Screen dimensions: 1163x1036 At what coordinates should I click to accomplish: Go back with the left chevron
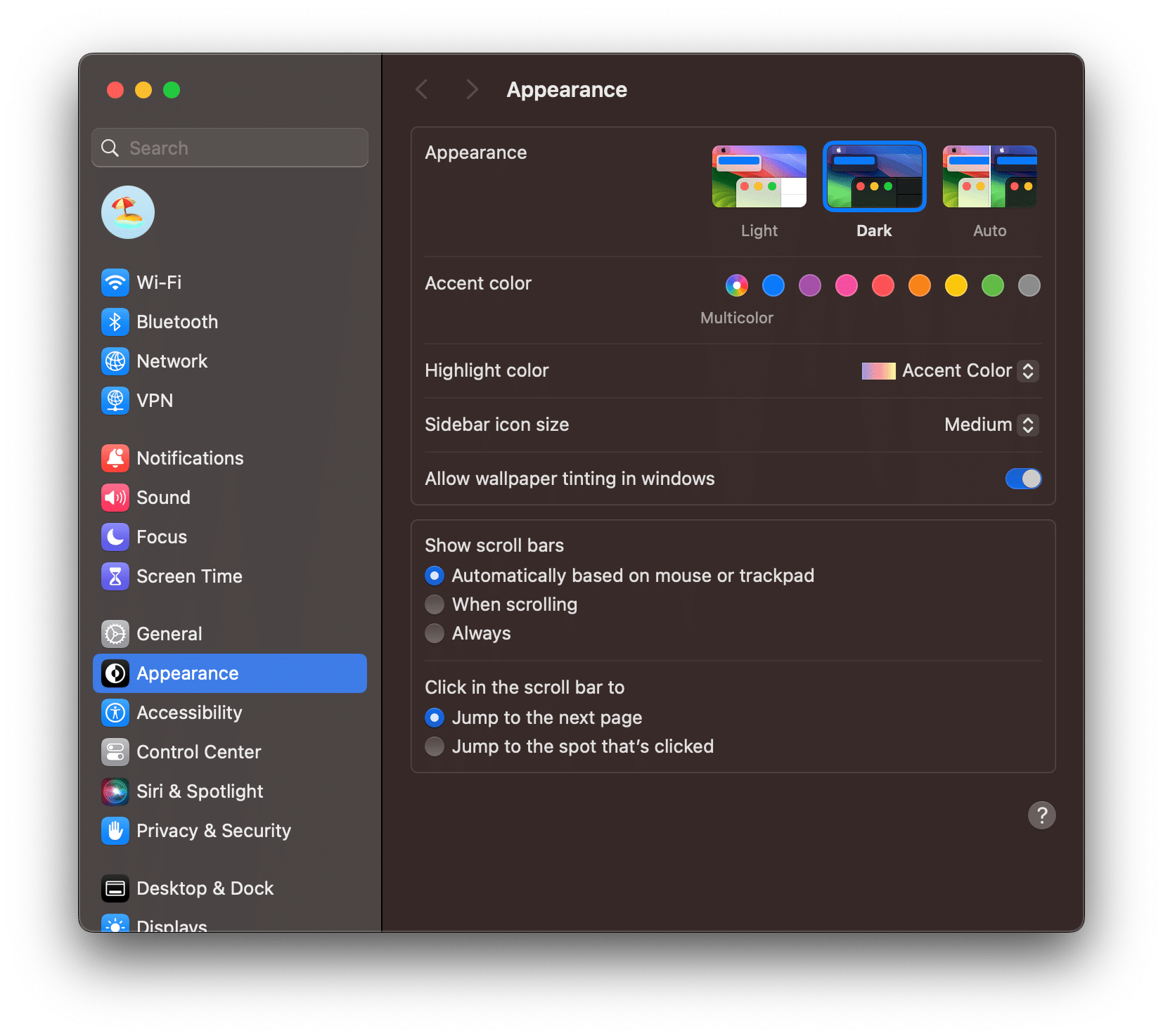point(422,89)
